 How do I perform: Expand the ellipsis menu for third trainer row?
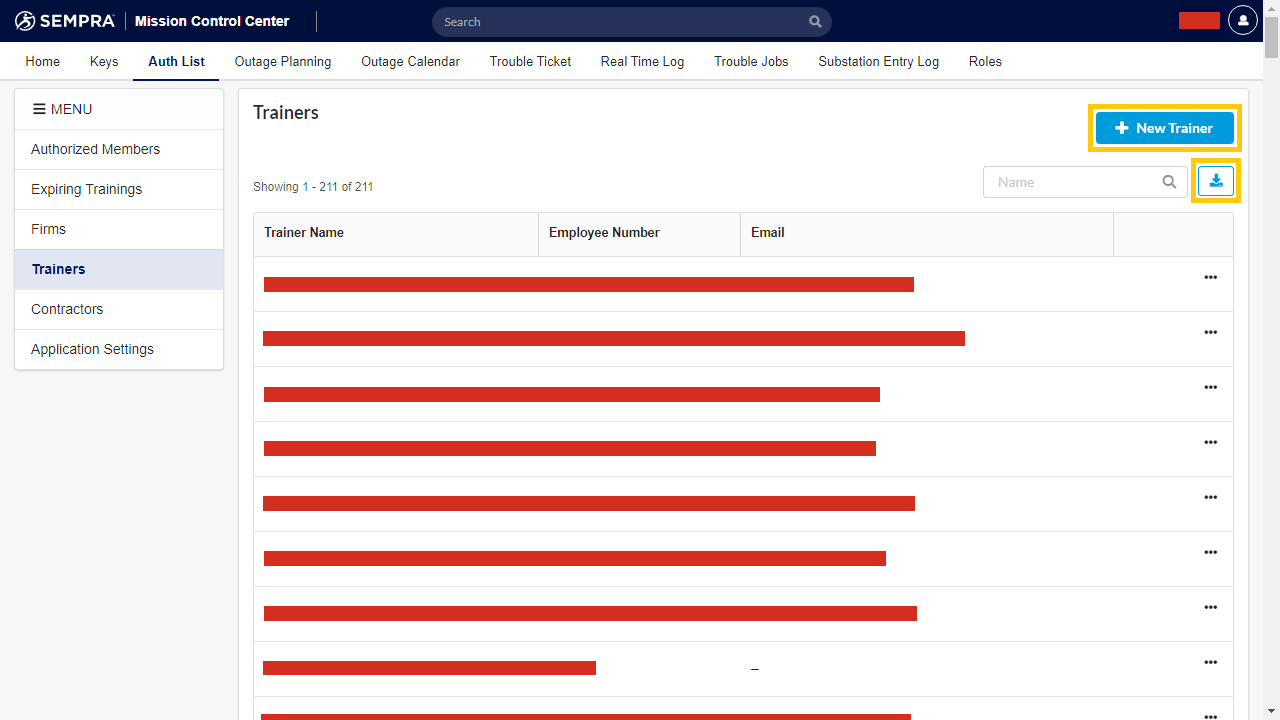coord(1210,387)
